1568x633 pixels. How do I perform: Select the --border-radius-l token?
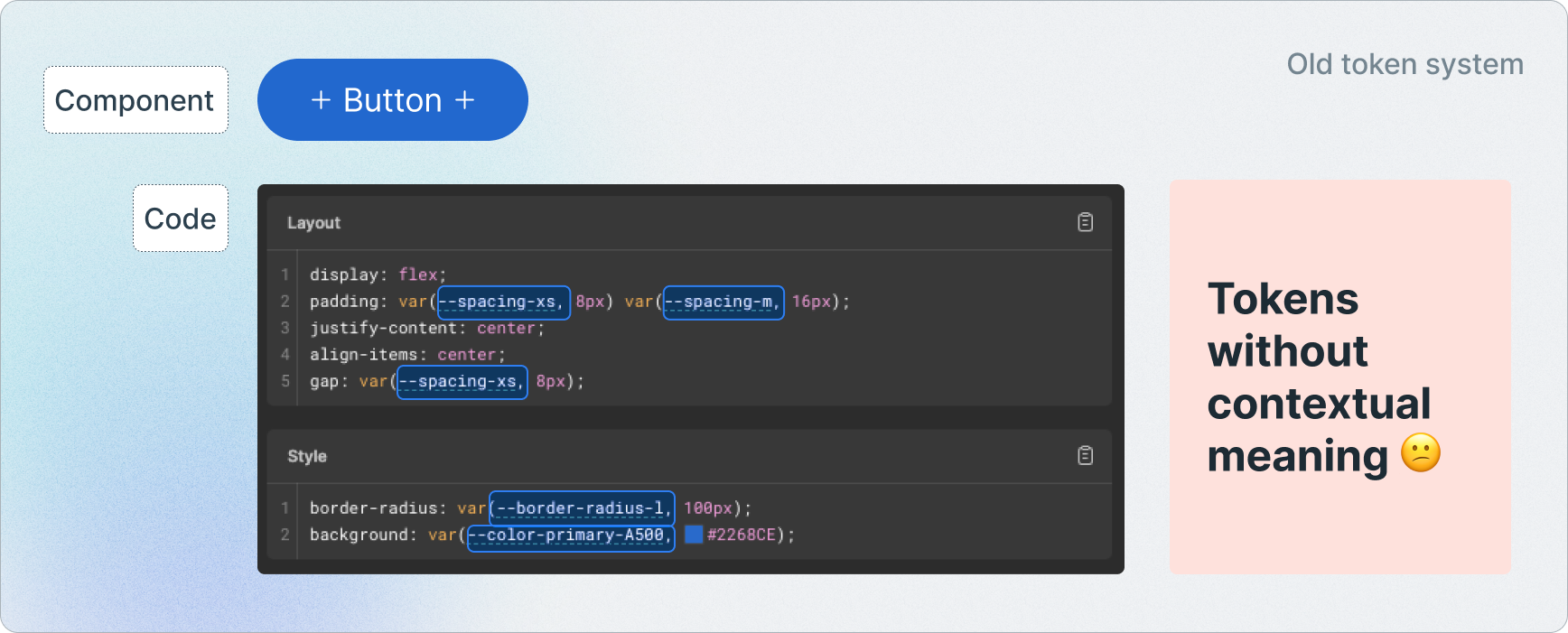tap(582, 508)
